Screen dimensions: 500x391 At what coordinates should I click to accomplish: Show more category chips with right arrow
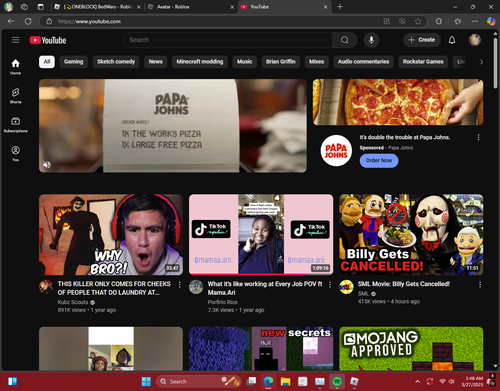click(x=481, y=62)
